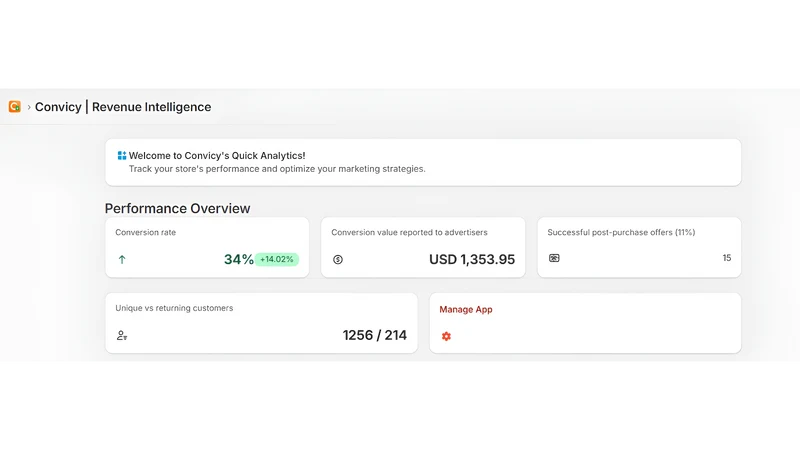Click the Convicy app logo icon
The height and width of the screenshot is (450, 800).
point(15,107)
